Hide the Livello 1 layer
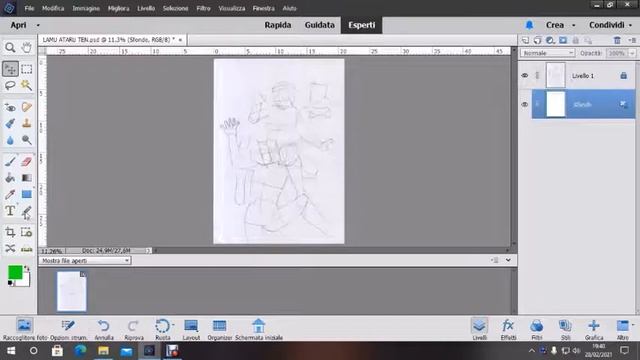The width and height of the screenshot is (640, 360). point(525,76)
